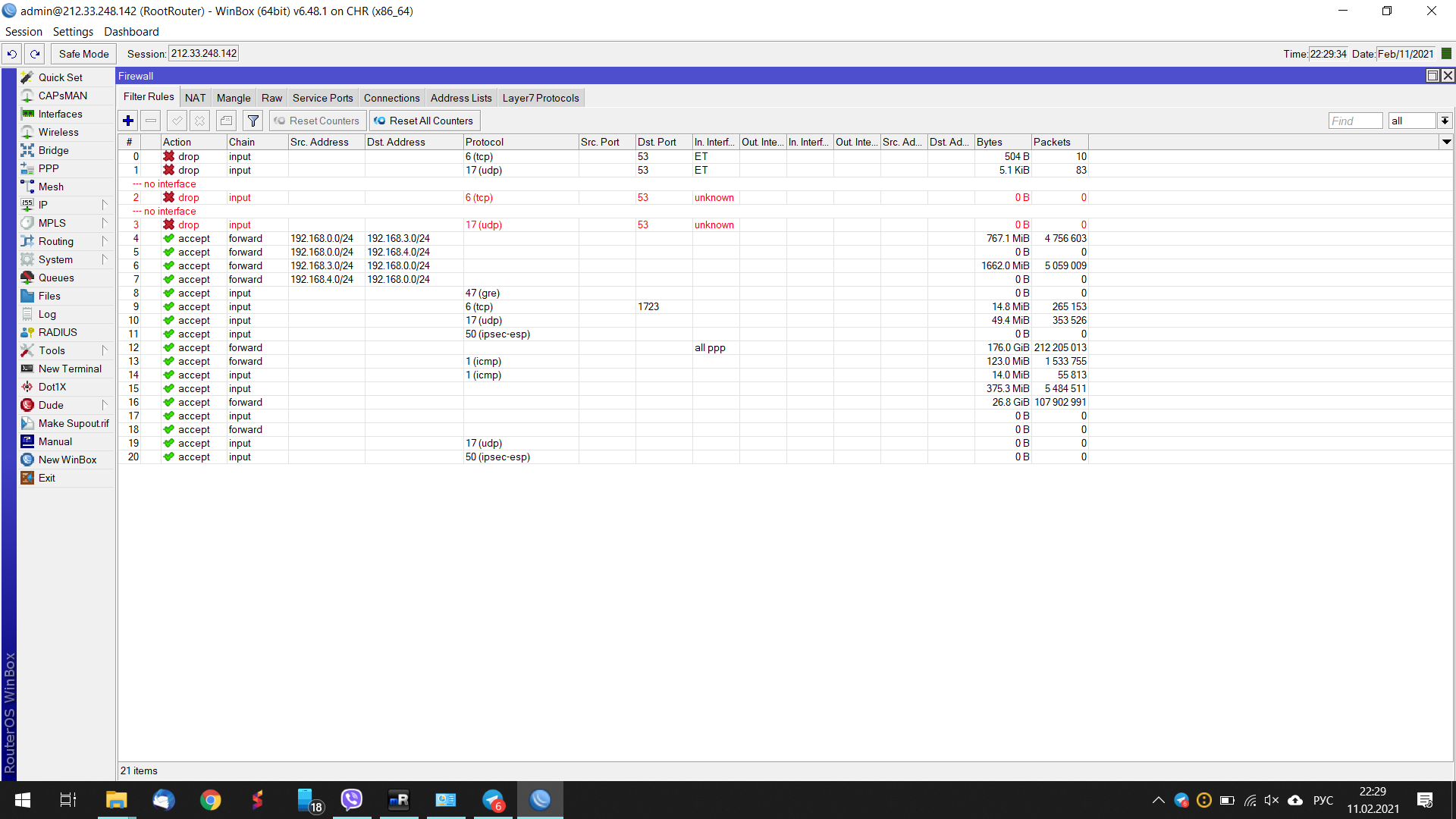Click Make Supout.rif in sidebar
Image resolution: width=1456 pixels, height=819 pixels.
tap(74, 423)
